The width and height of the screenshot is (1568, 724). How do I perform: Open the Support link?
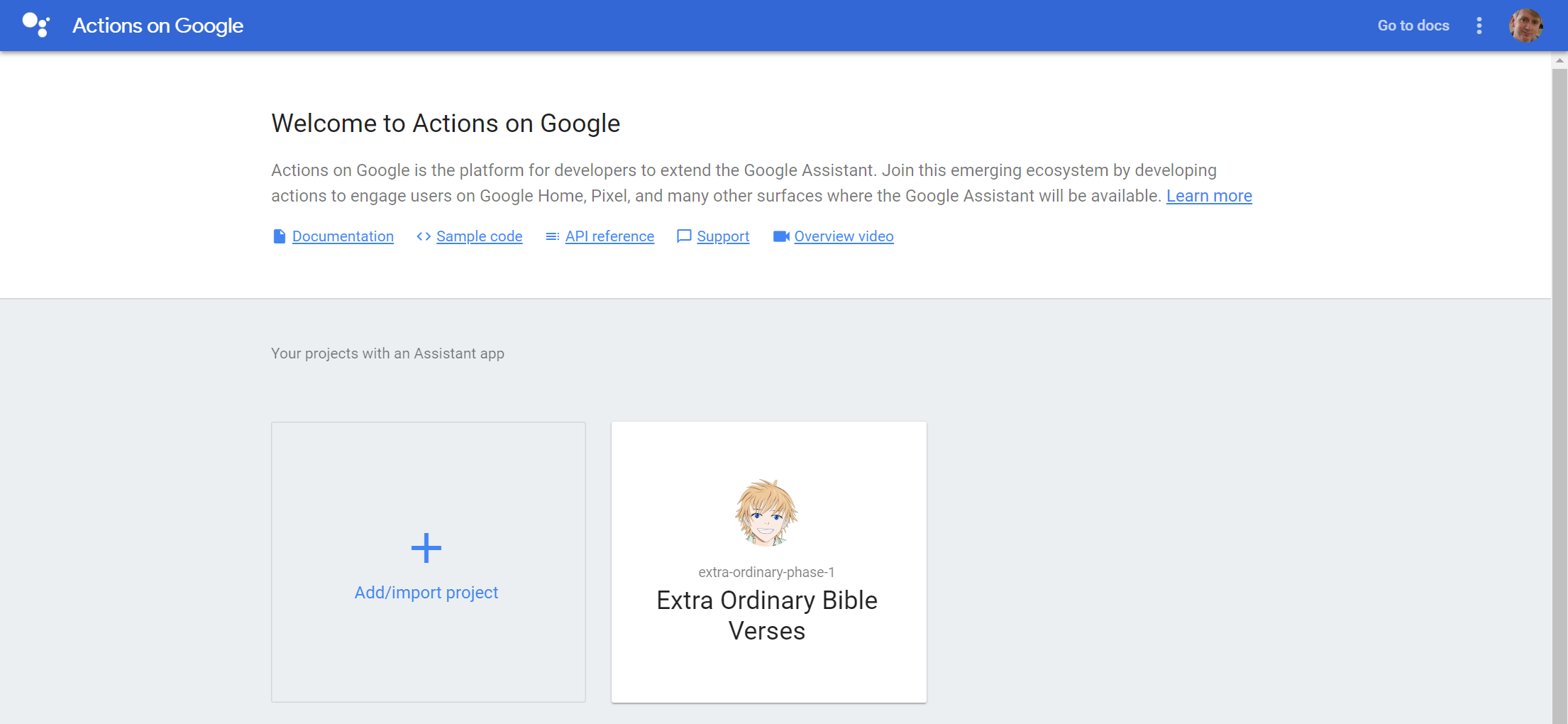(722, 236)
